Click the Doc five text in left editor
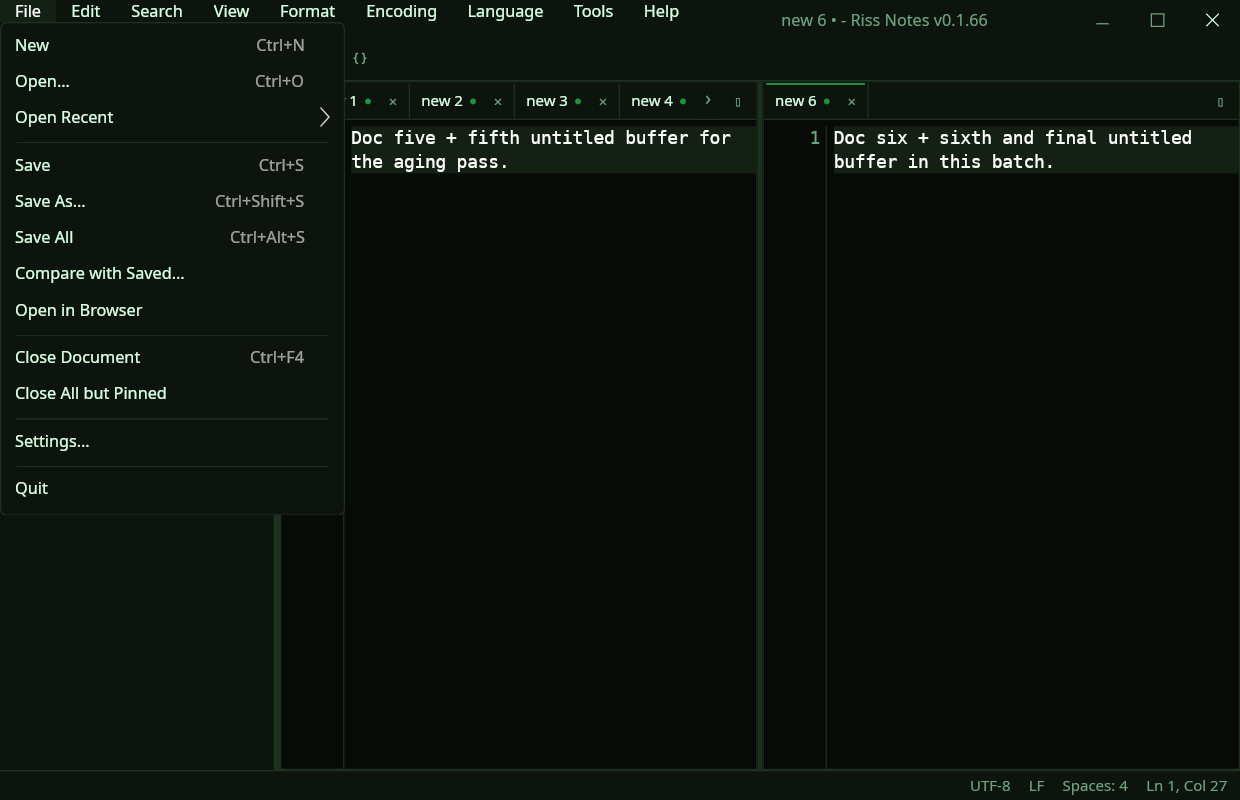The height and width of the screenshot is (800, 1240). 541,149
